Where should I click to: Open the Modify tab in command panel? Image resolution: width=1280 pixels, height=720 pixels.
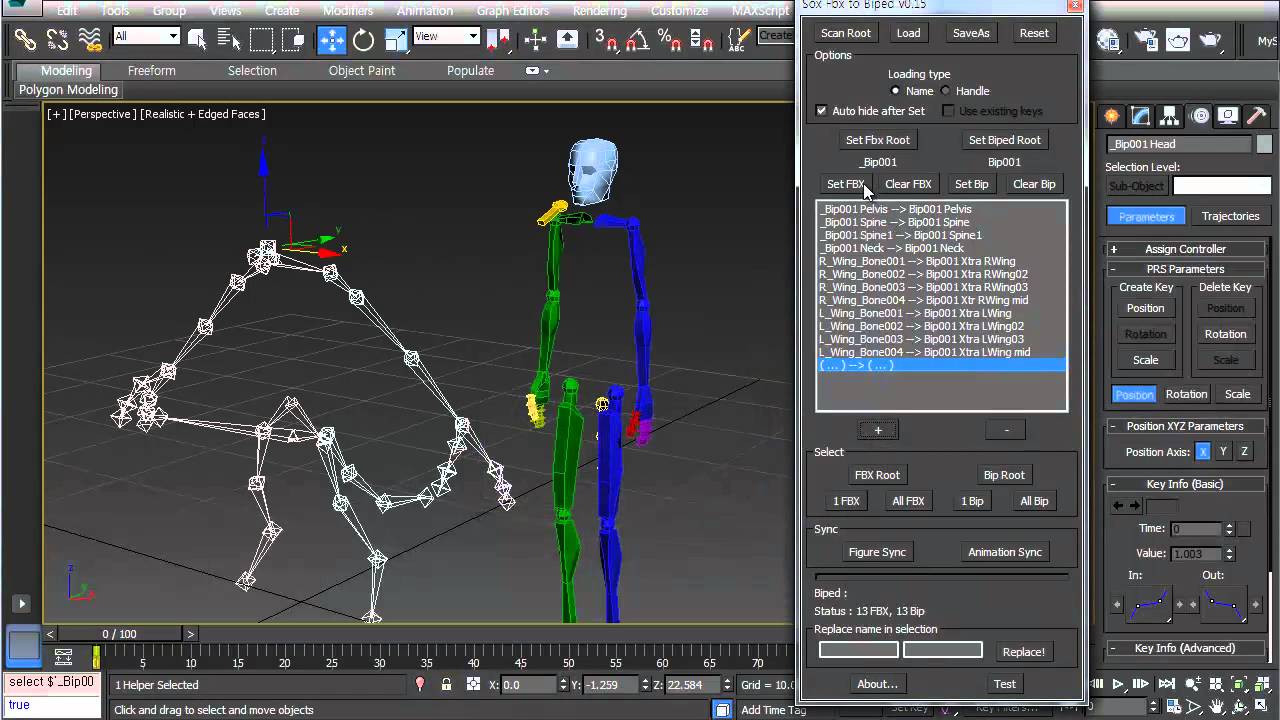point(1141,115)
